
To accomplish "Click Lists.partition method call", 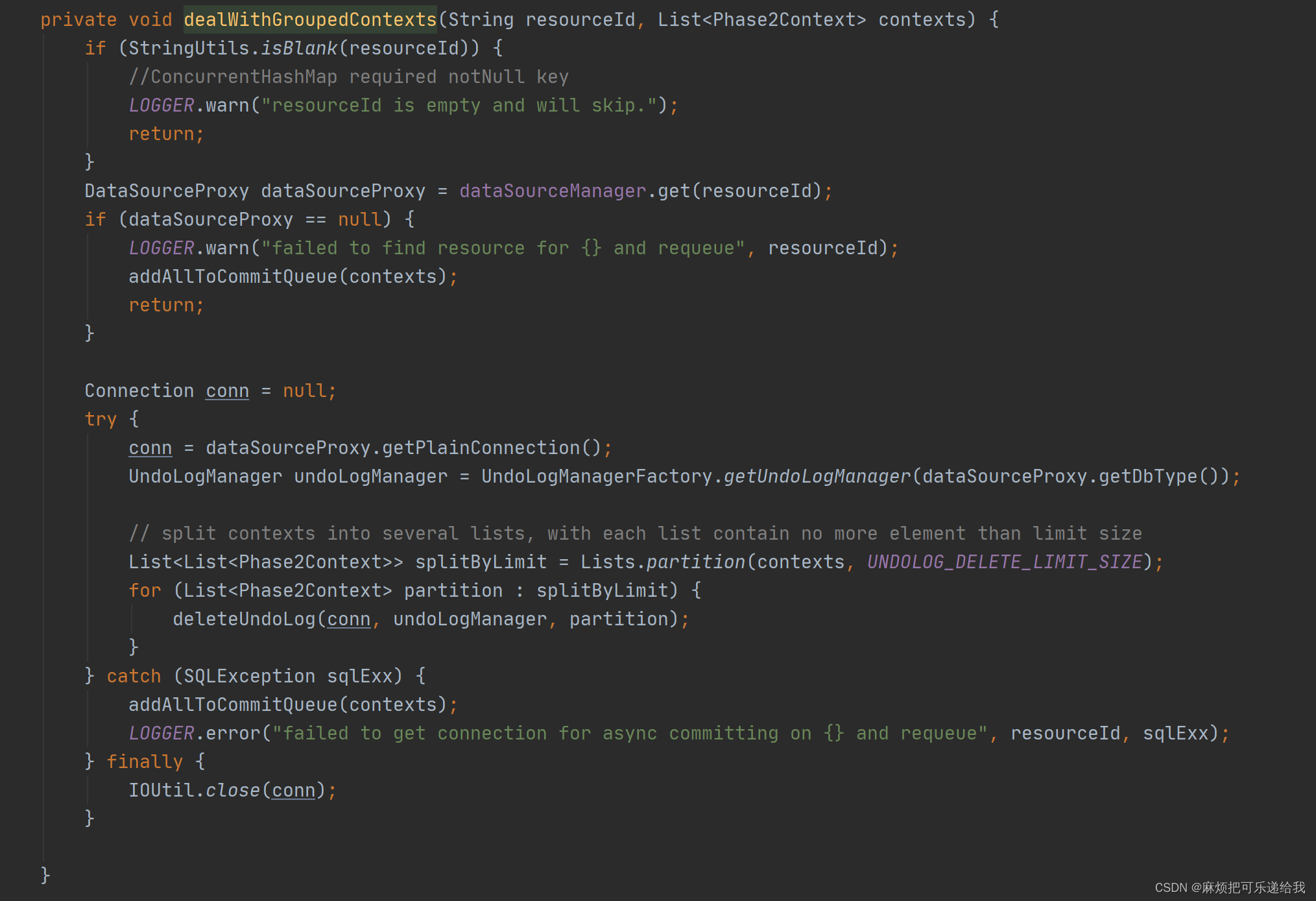I will coord(663,562).
